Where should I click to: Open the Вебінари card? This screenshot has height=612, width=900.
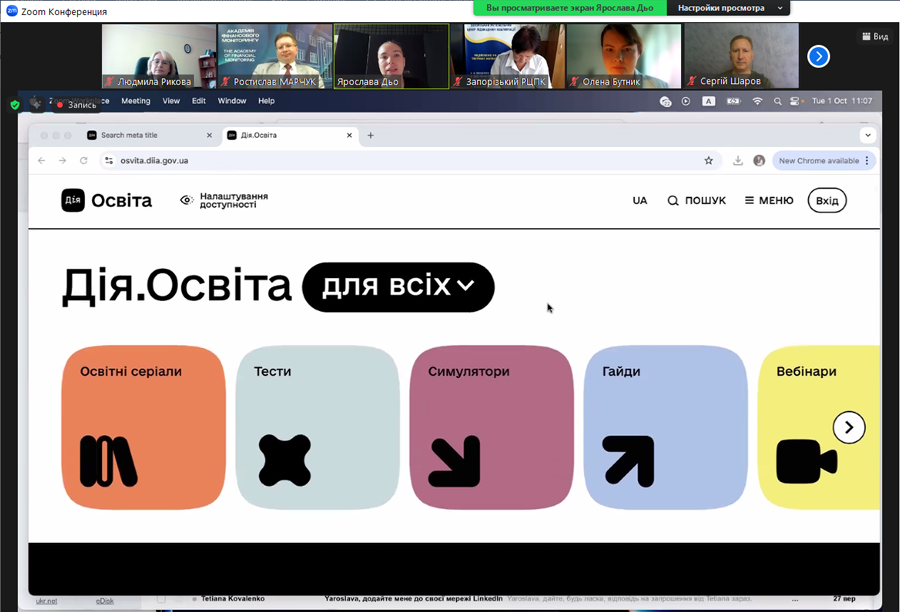point(818,427)
